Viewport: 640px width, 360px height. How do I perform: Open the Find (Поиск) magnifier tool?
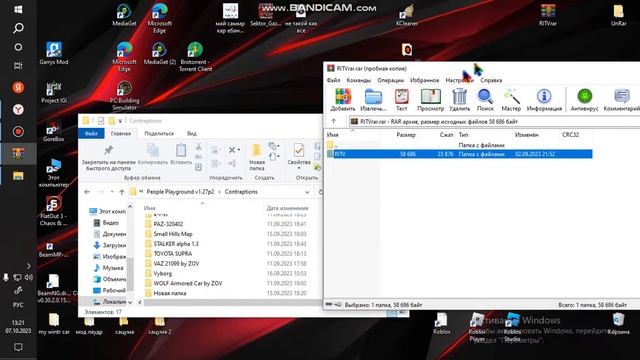click(x=485, y=100)
